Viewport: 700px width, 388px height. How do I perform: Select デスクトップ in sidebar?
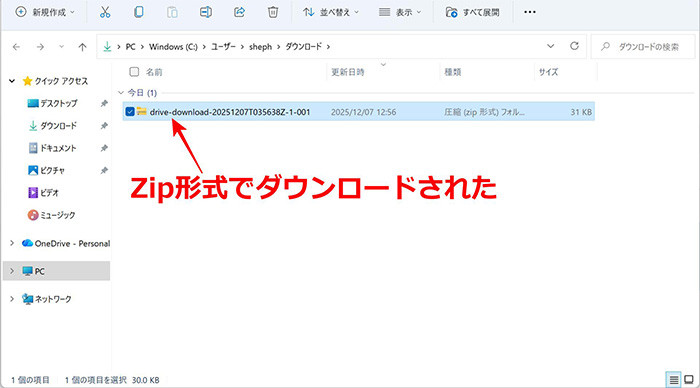pos(52,103)
